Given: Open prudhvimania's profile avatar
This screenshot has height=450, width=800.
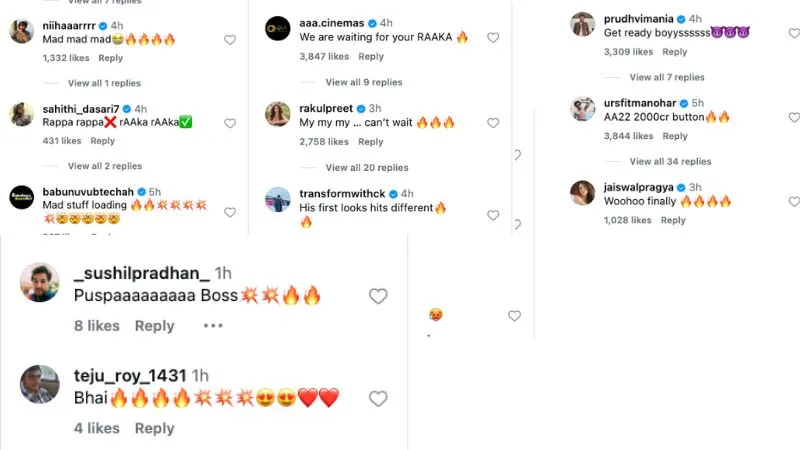Looking at the screenshot, I should [583, 25].
